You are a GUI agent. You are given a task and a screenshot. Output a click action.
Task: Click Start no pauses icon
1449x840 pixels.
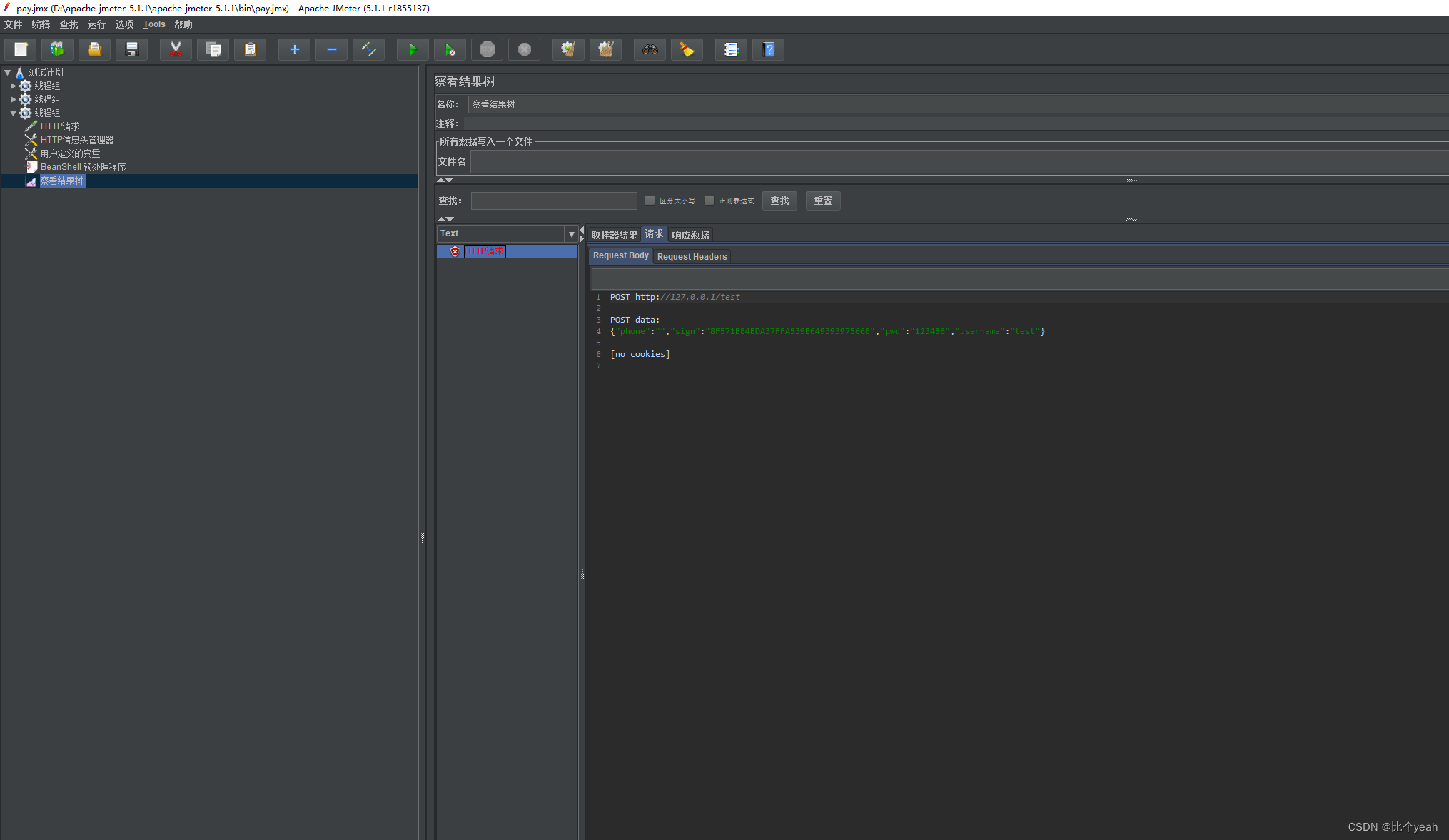click(x=450, y=49)
